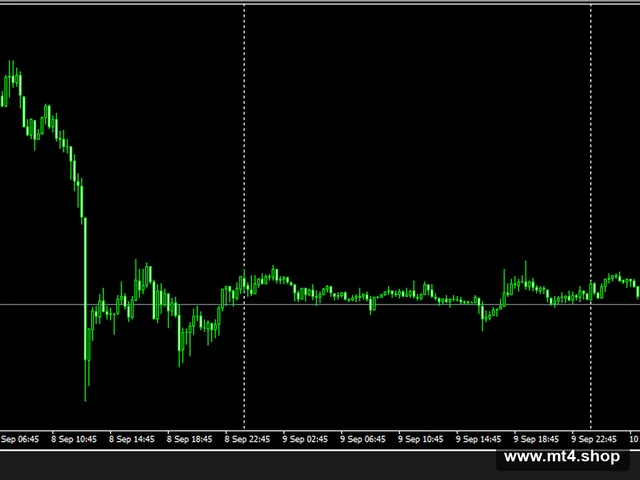Viewport: 640px width, 480px height.
Task: Click the '8 Sep 10:45' time axis label
Action: click(x=74, y=439)
